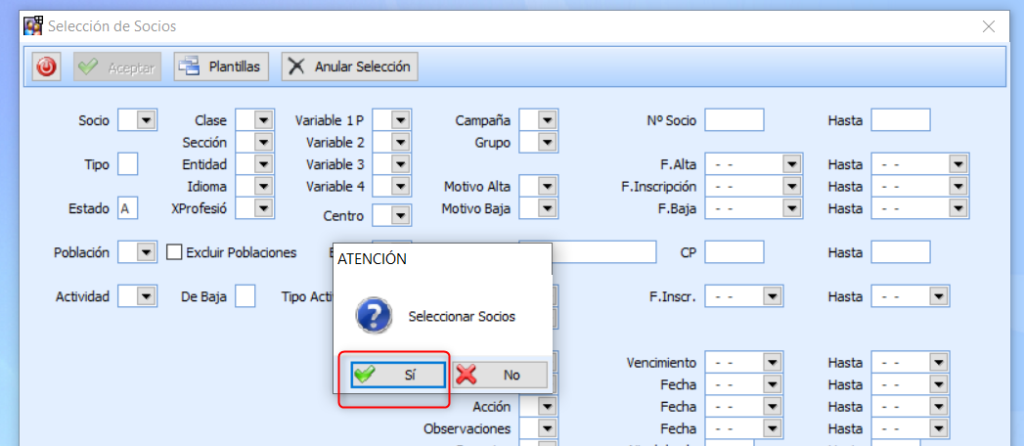Focus the Estado field containing A

tap(128, 208)
